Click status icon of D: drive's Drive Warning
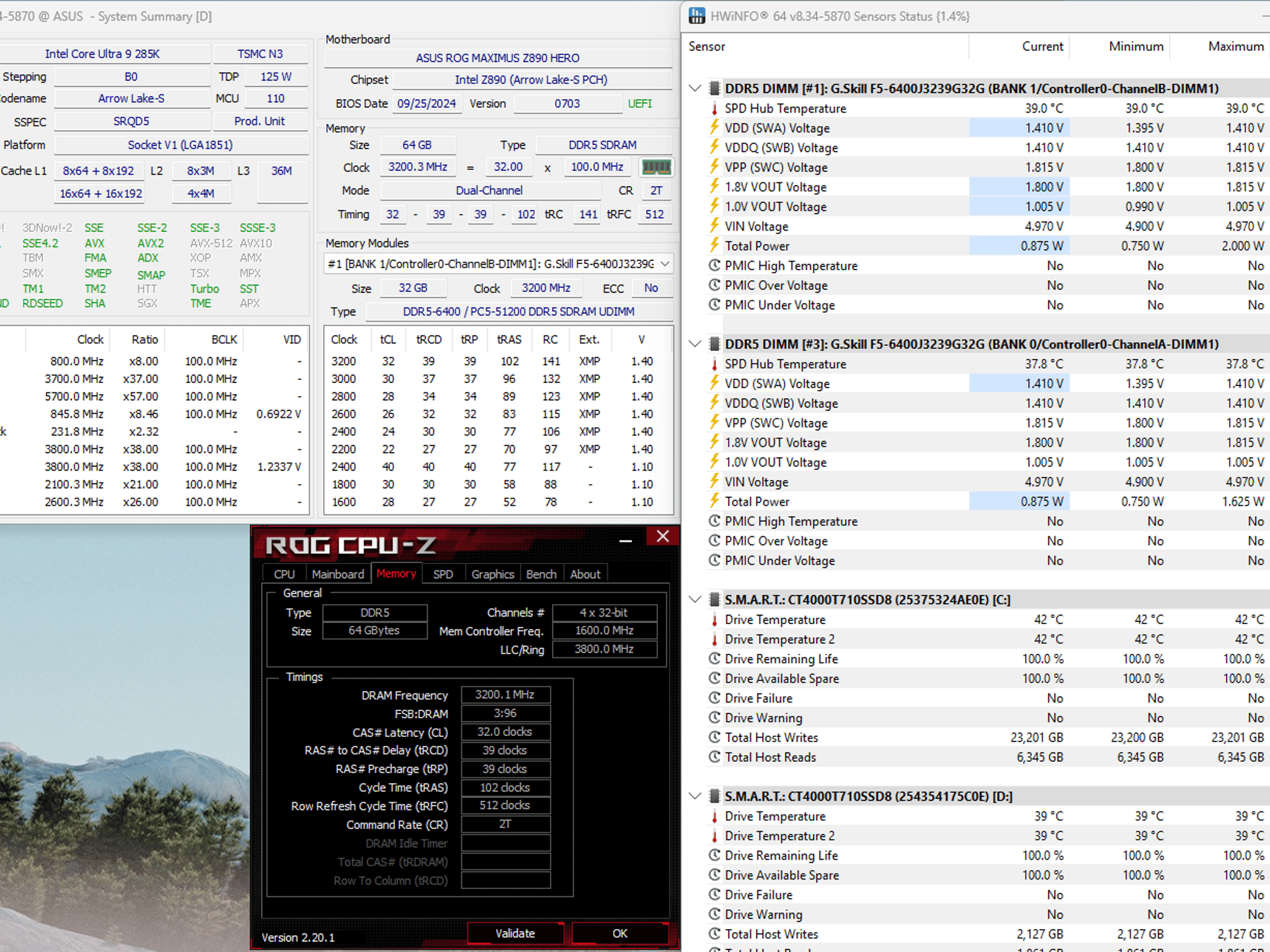 pos(714,914)
